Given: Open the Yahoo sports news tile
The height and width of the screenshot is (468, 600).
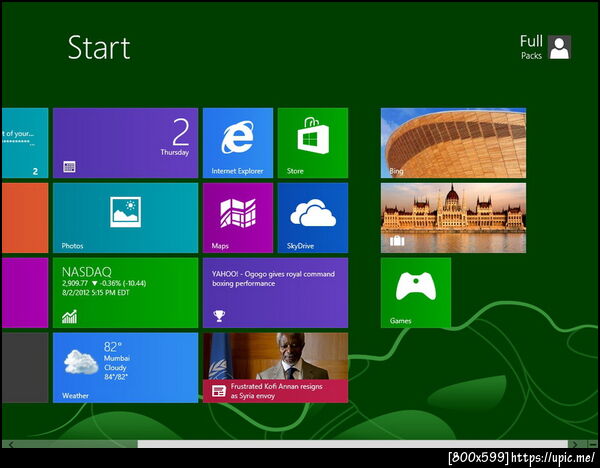Looking at the screenshot, I should (275, 293).
